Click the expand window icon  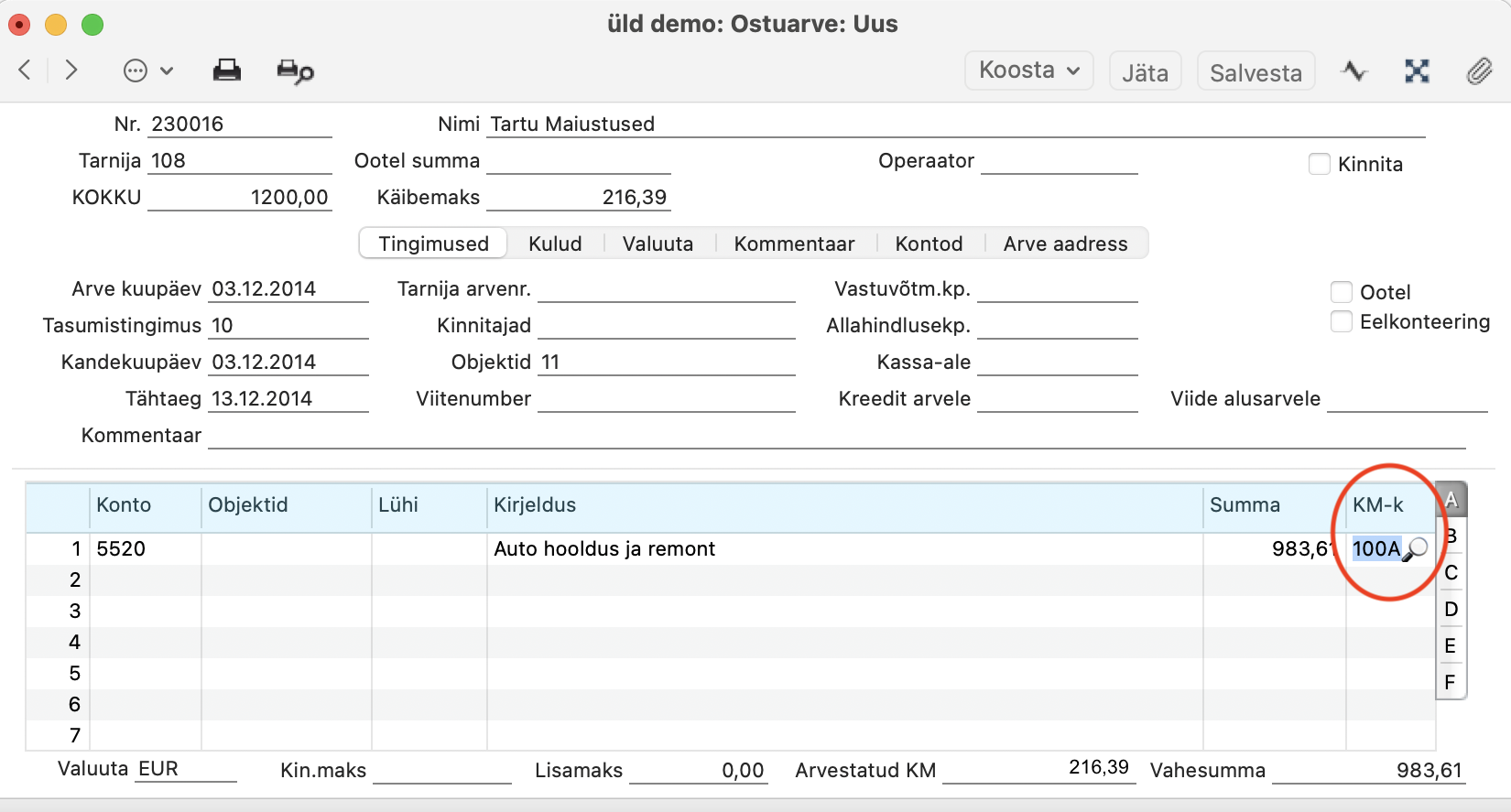coord(1417,70)
